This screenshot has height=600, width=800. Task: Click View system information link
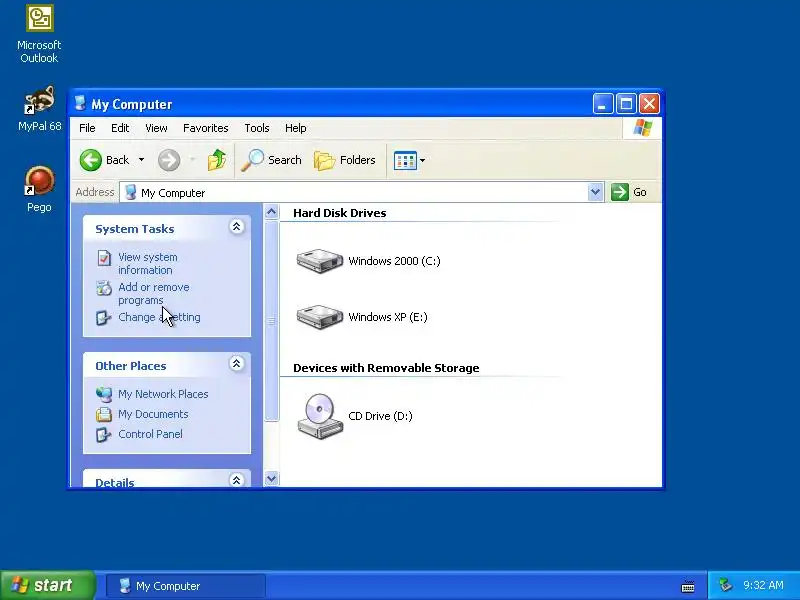click(x=148, y=263)
